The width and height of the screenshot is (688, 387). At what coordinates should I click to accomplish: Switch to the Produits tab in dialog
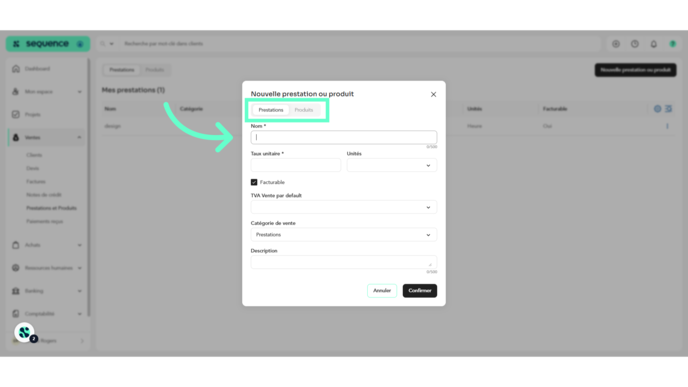304,110
